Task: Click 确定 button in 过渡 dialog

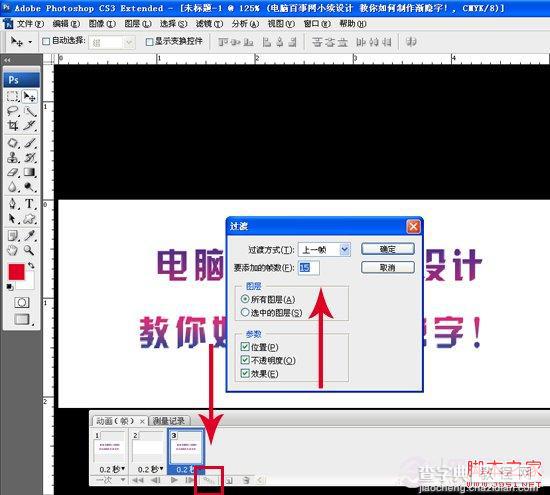Action: point(388,249)
